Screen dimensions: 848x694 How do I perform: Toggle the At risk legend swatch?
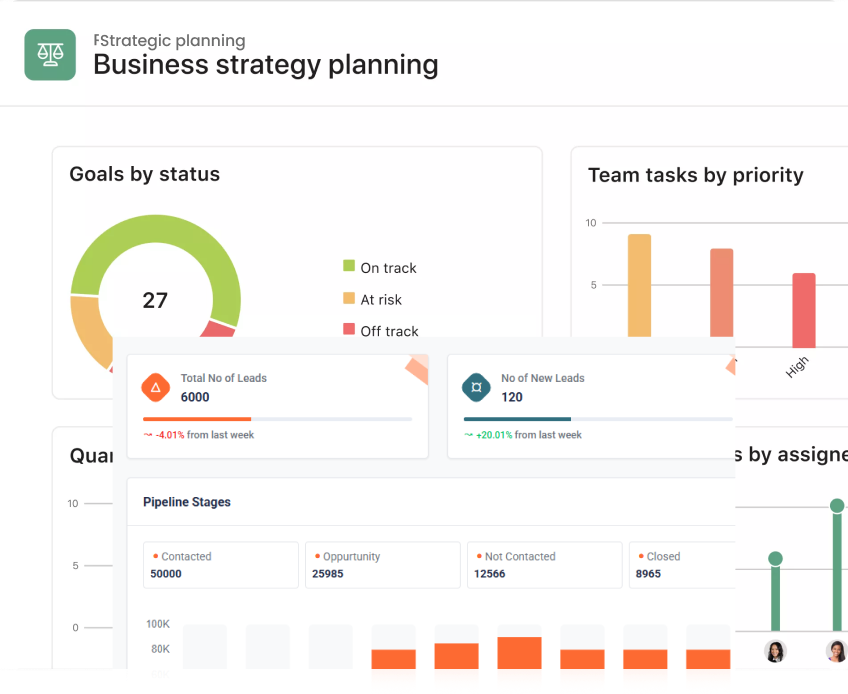click(349, 298)
